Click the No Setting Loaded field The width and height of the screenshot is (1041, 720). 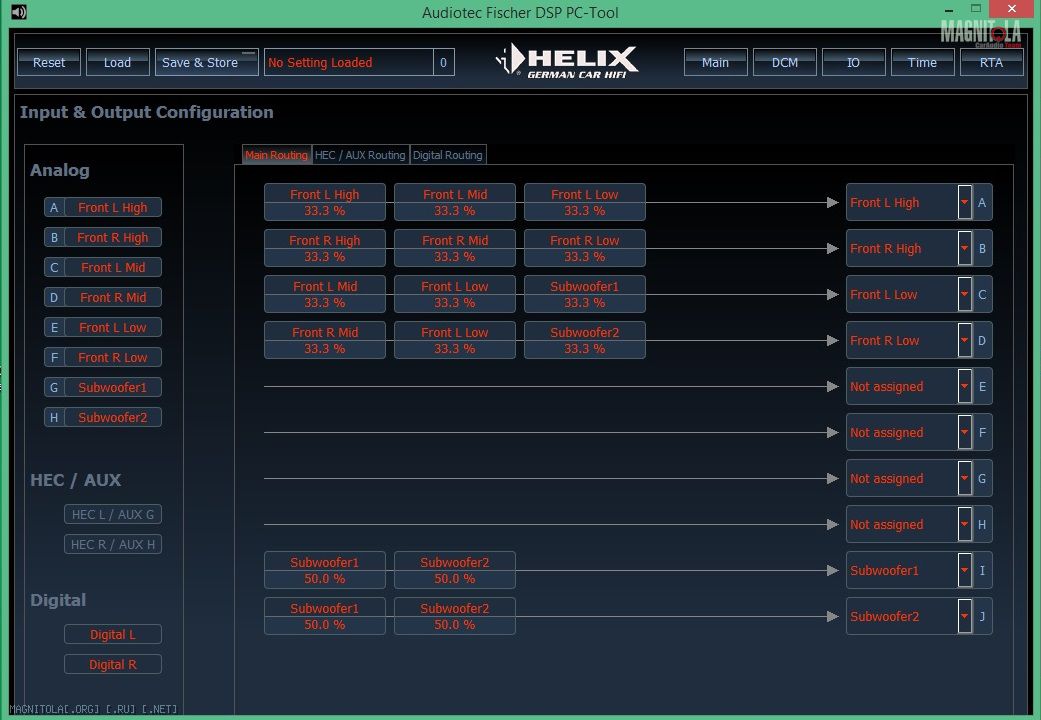[348, 62]
